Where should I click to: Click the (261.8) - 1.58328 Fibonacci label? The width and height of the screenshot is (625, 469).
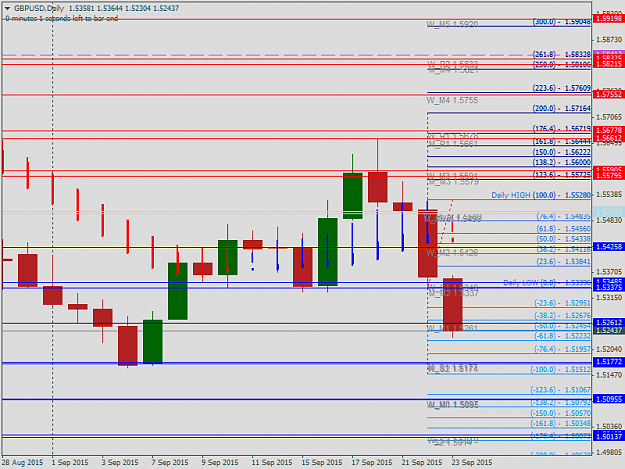point(561,54)
